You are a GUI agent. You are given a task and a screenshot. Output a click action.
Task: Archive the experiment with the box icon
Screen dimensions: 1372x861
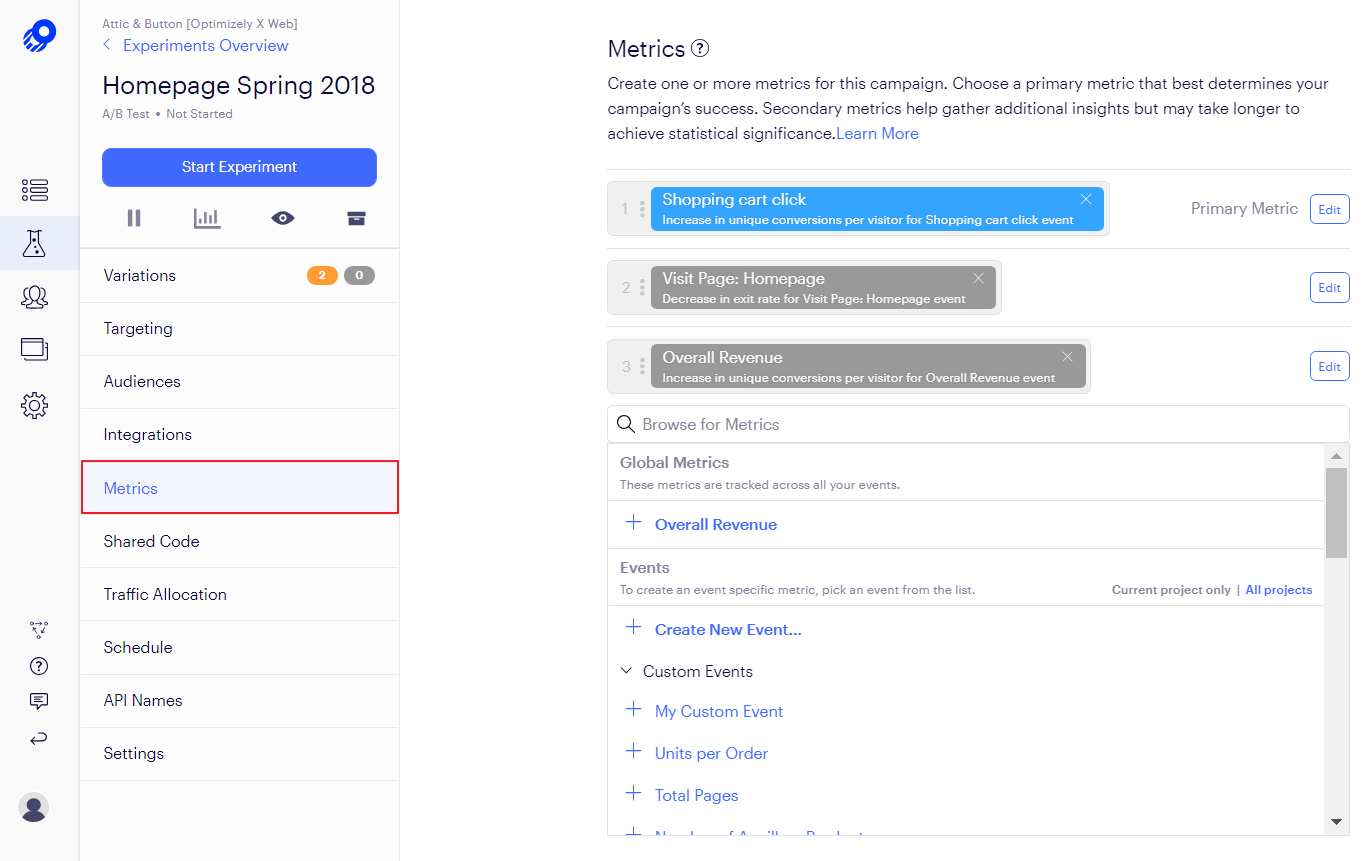(356, 218)
